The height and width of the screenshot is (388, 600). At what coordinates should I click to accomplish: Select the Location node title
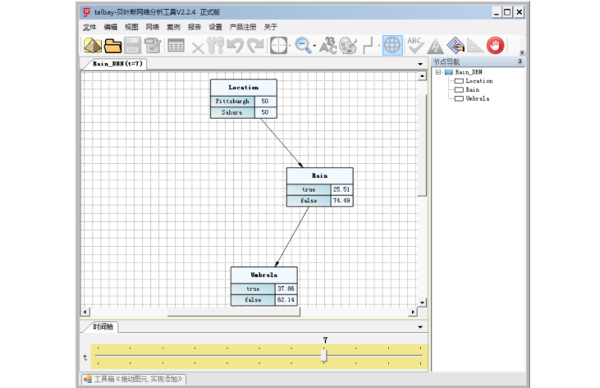pyautogui.click(x=243, y=88)
